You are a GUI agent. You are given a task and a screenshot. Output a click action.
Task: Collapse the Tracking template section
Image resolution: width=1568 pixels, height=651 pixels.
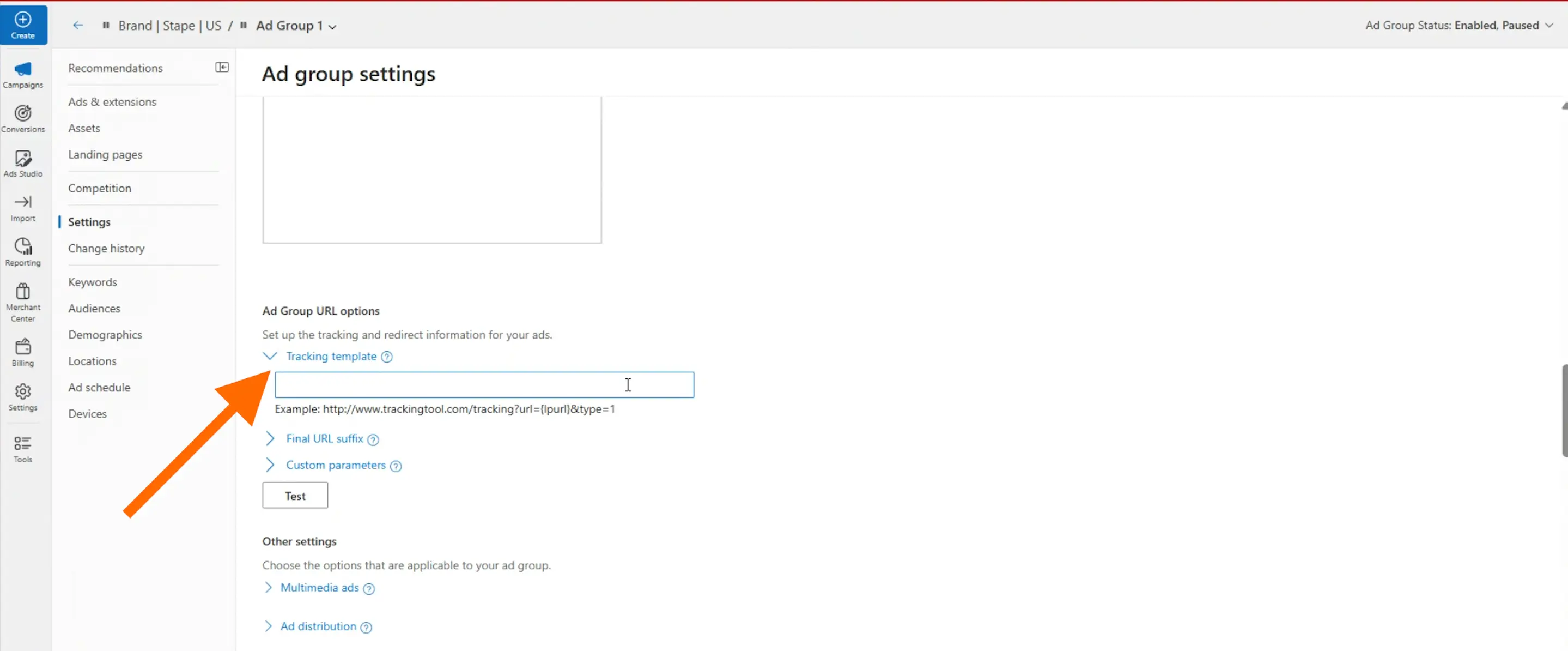click(x=270, y=355)
